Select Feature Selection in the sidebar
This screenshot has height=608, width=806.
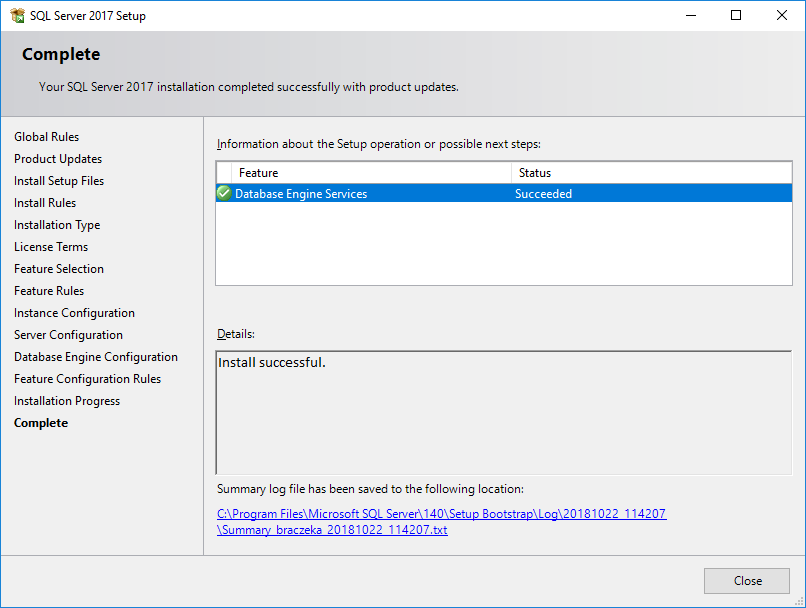coord(59,269)
